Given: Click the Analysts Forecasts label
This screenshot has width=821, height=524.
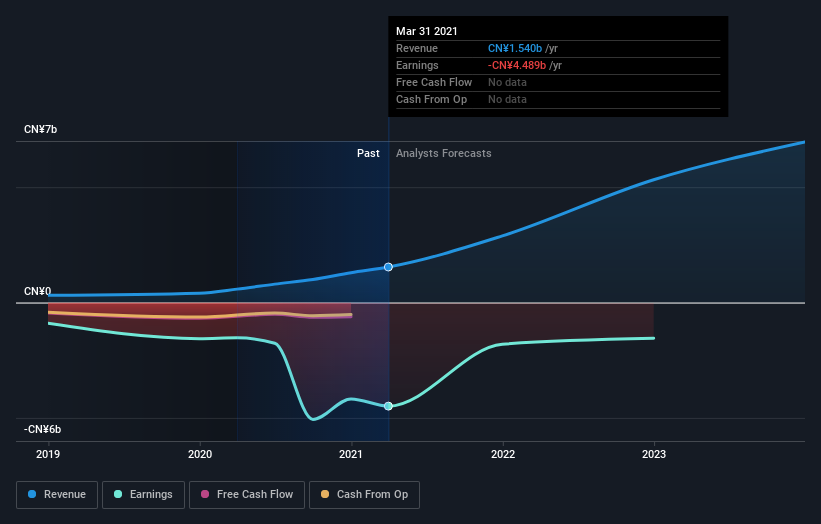Looking at the screenshot, I should point(443,153).
